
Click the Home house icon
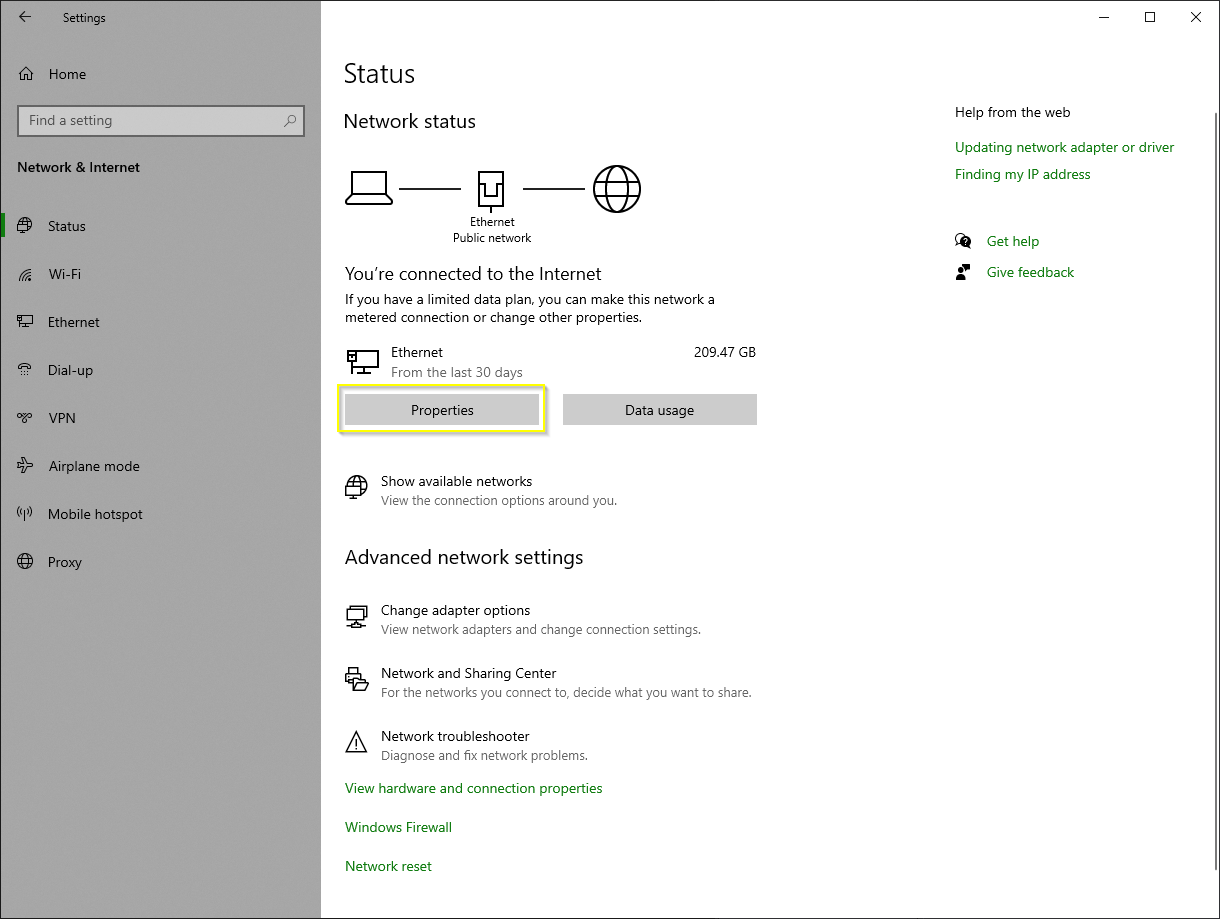(27, 74)
